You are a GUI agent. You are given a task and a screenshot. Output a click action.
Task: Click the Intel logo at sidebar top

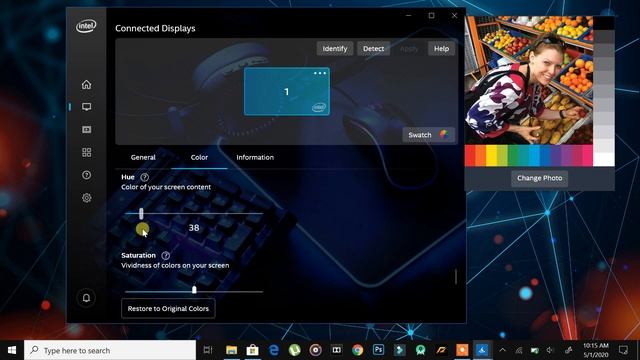click(x=86, y=27)
